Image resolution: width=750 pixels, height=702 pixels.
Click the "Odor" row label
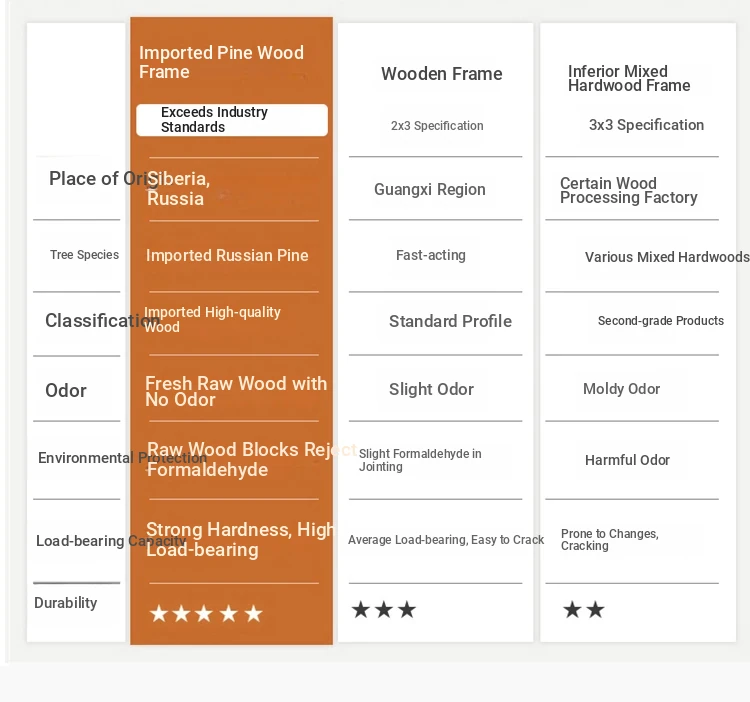[66, 391]
